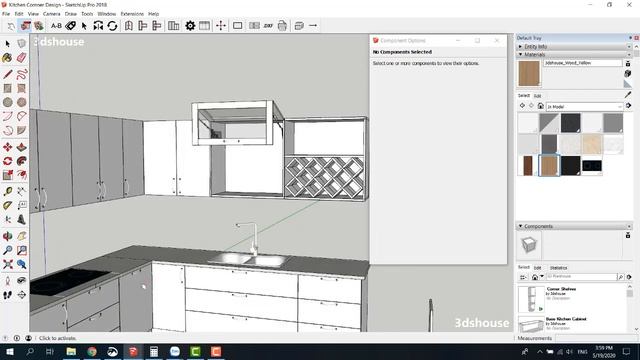Select the black material swatch in bottom row

click(x=570, y=165)
